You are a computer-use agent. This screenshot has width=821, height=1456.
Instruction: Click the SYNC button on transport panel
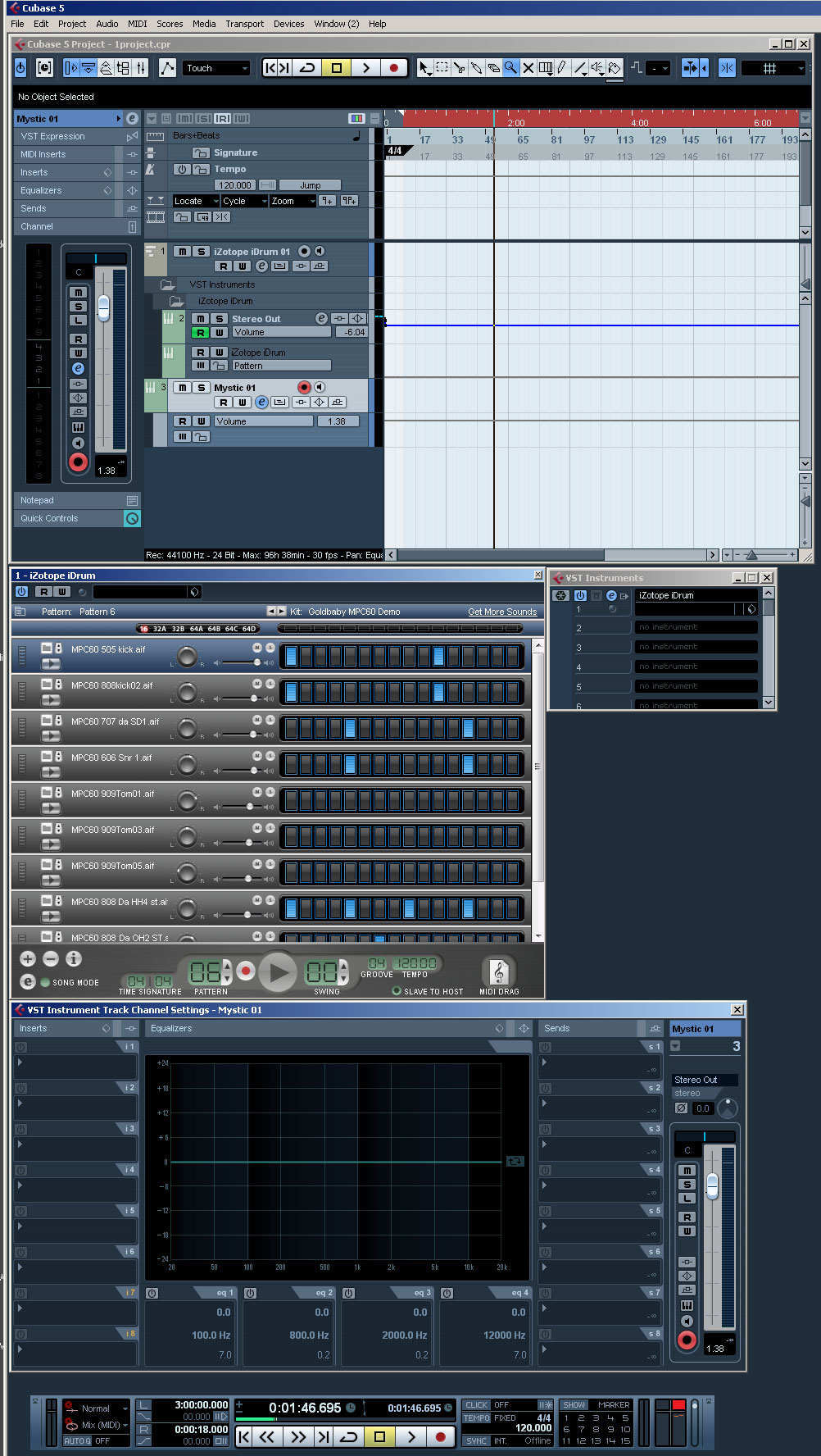click(476, 1440)
